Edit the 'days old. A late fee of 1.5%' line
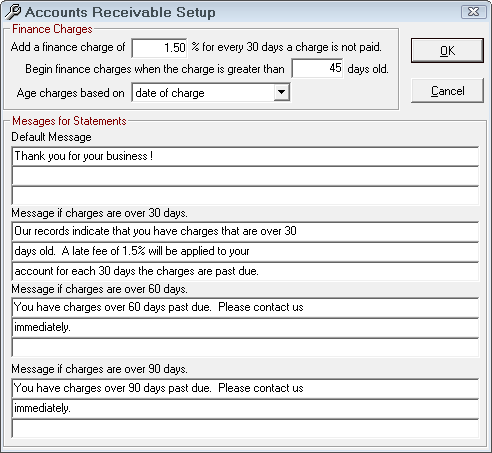The image size is (492, 453). (x=245, y=252)
